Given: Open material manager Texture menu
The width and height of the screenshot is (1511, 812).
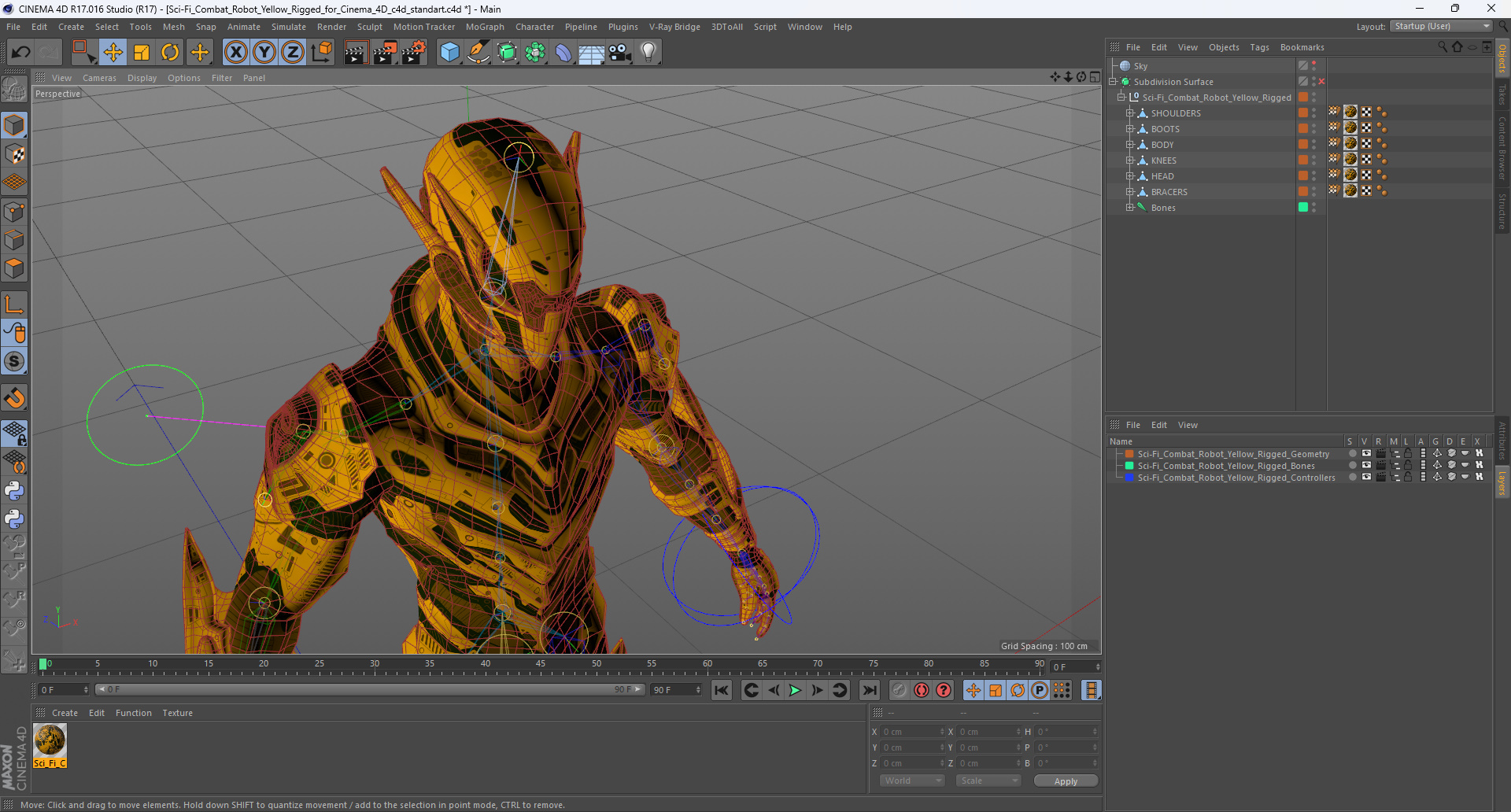Looking at the screenshot, I should (177, 713).
